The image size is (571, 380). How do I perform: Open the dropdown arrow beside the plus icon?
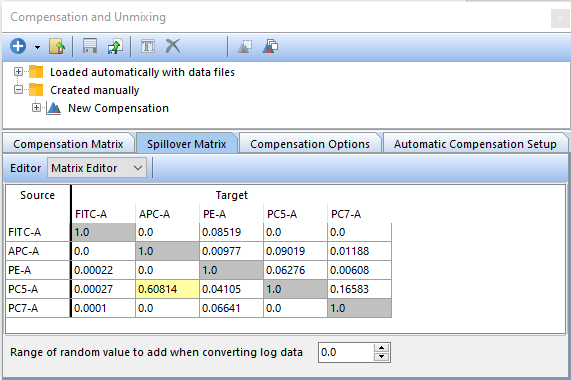pos(37,47)
